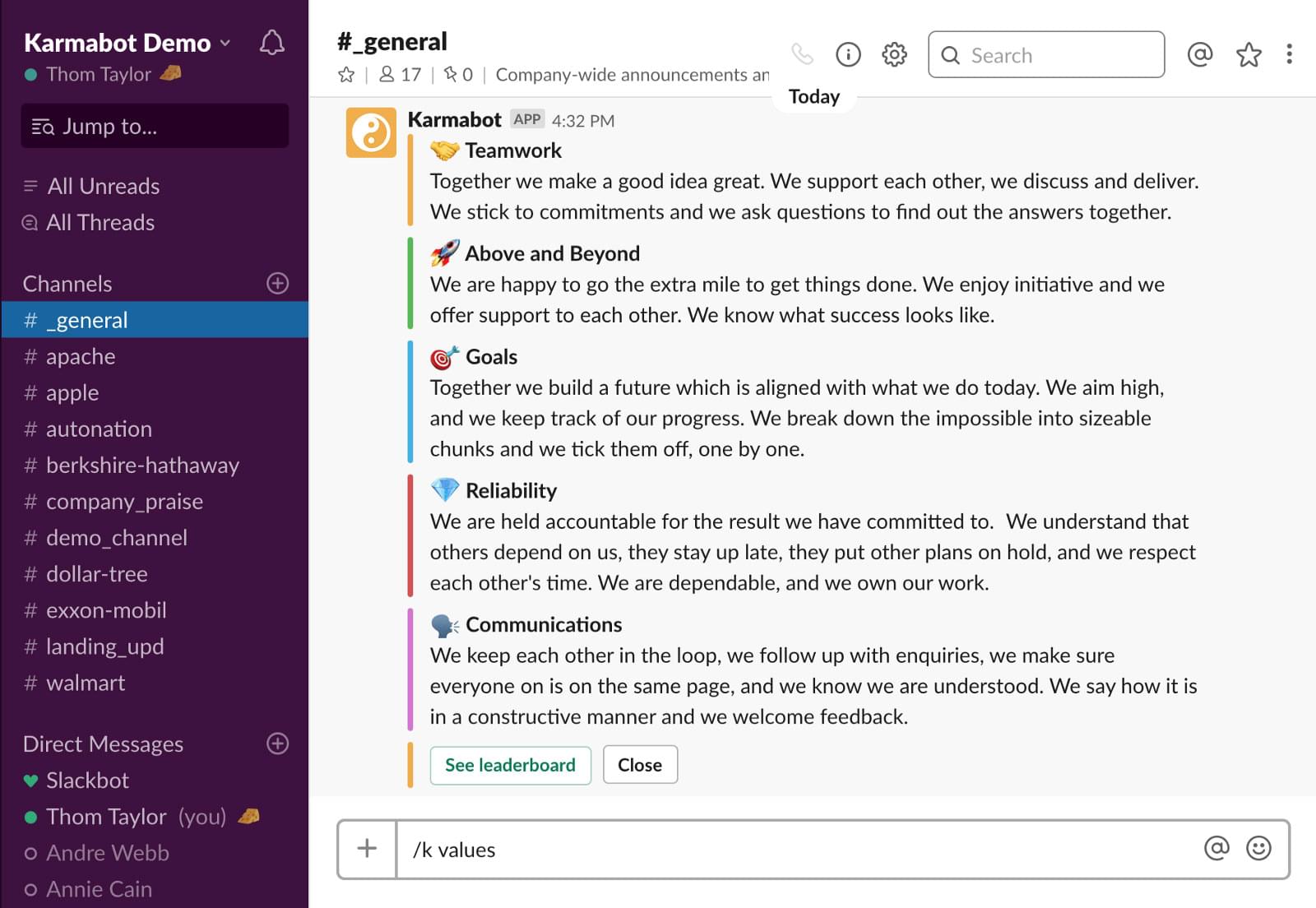Add a new channel plus icon
1316x908 pixels.
point(278,283)
